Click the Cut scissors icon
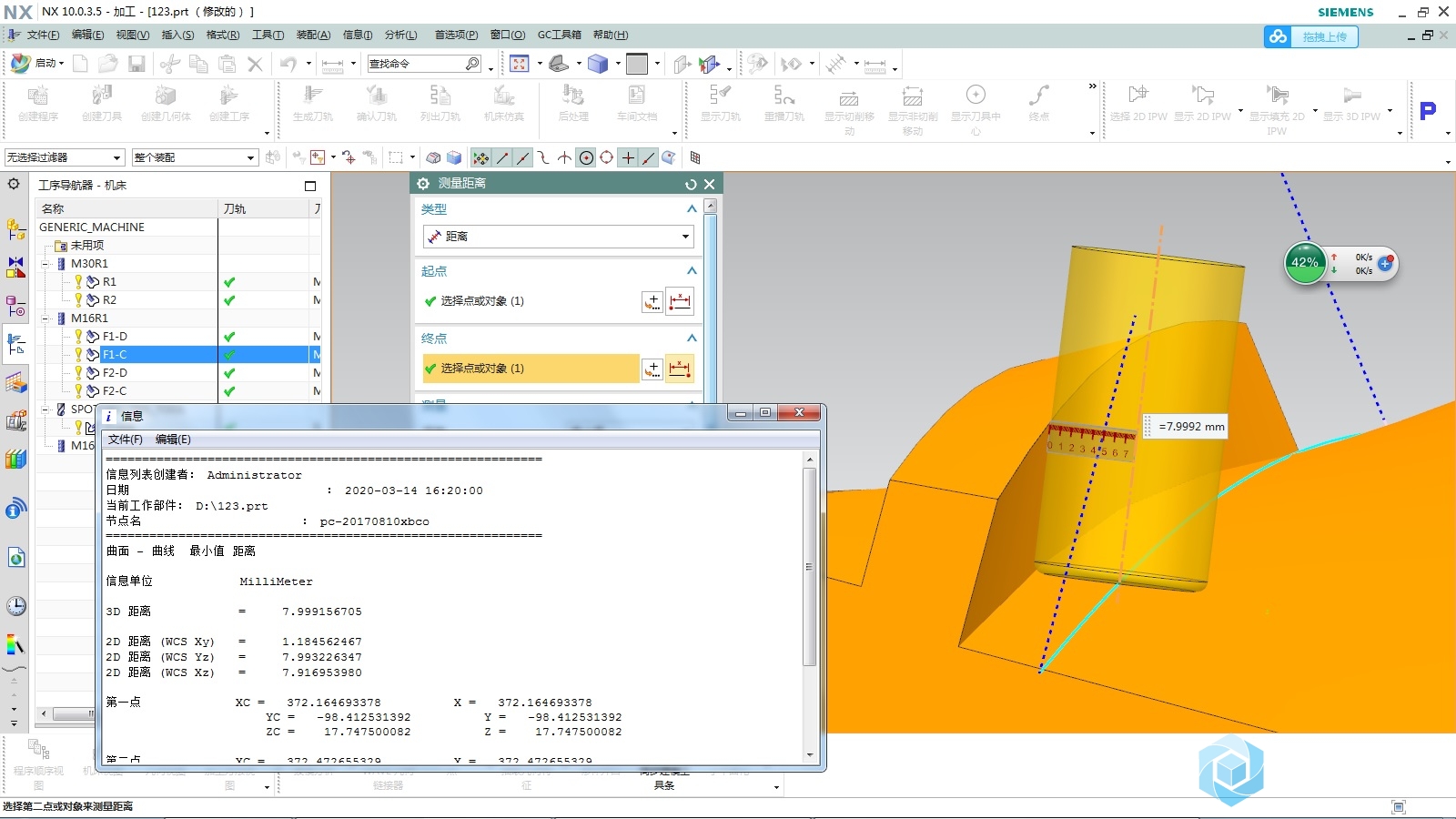This screenshot has height=819, width=1456. 169,64
